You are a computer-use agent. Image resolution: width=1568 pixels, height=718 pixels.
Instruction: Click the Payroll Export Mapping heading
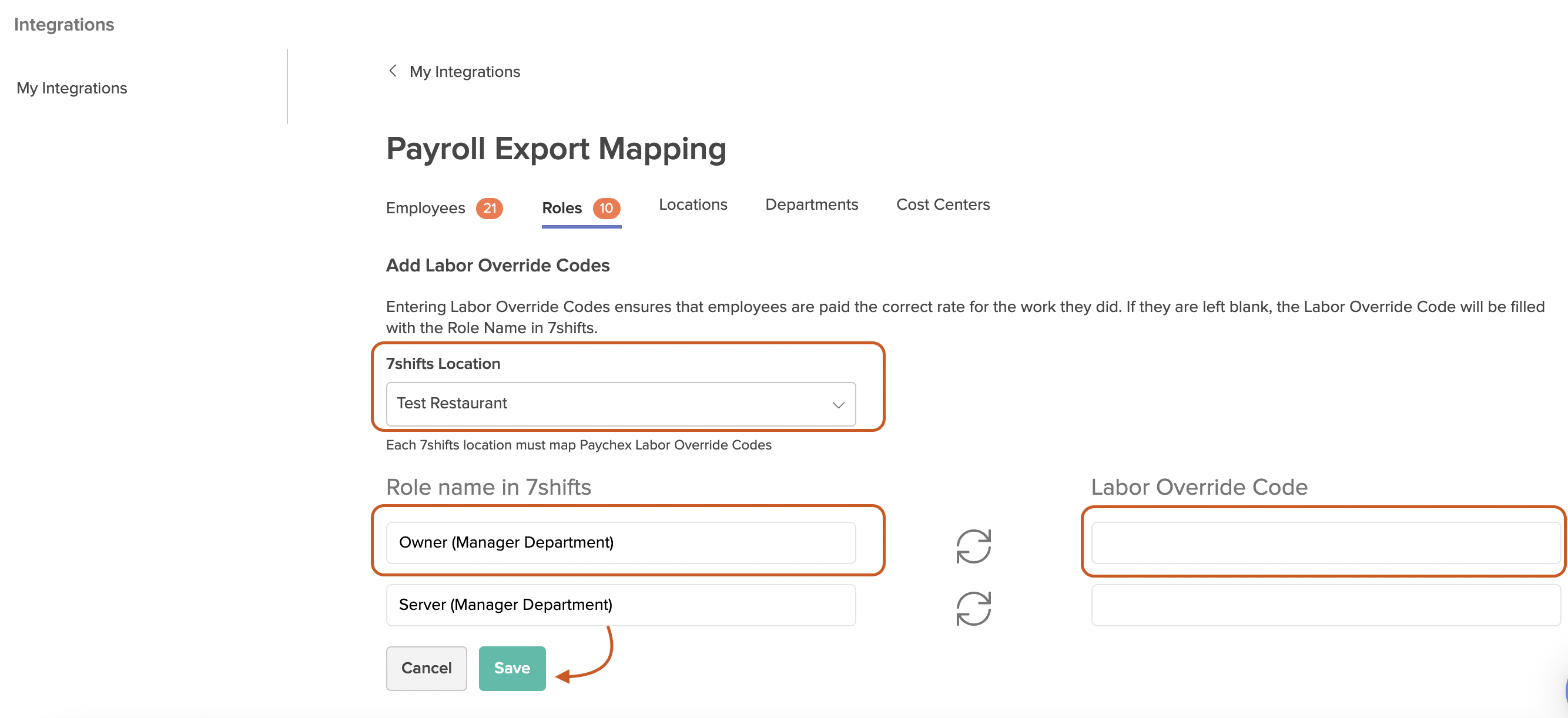pyautogui.click(x=557, y=149)
